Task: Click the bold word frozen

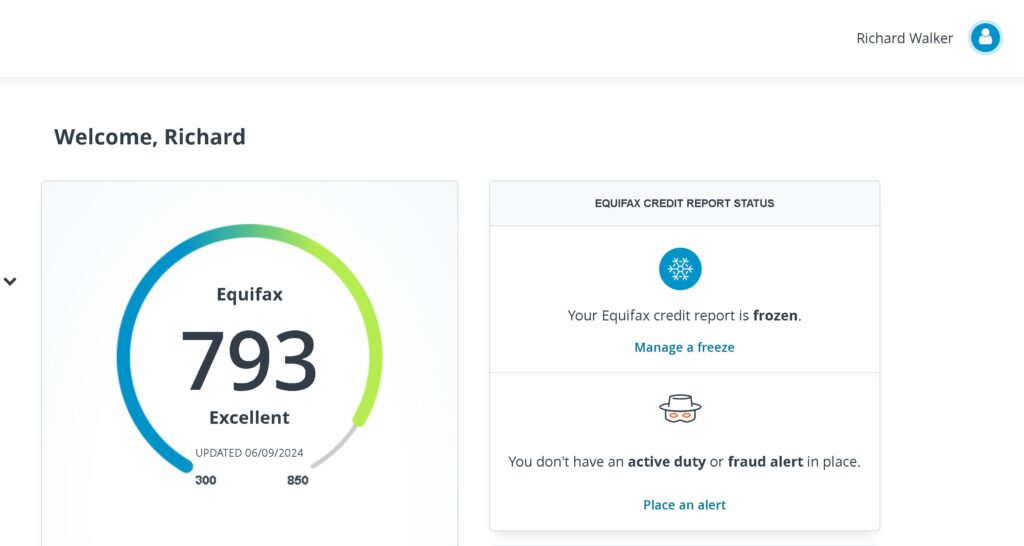Action: click(x=775, y=315)
